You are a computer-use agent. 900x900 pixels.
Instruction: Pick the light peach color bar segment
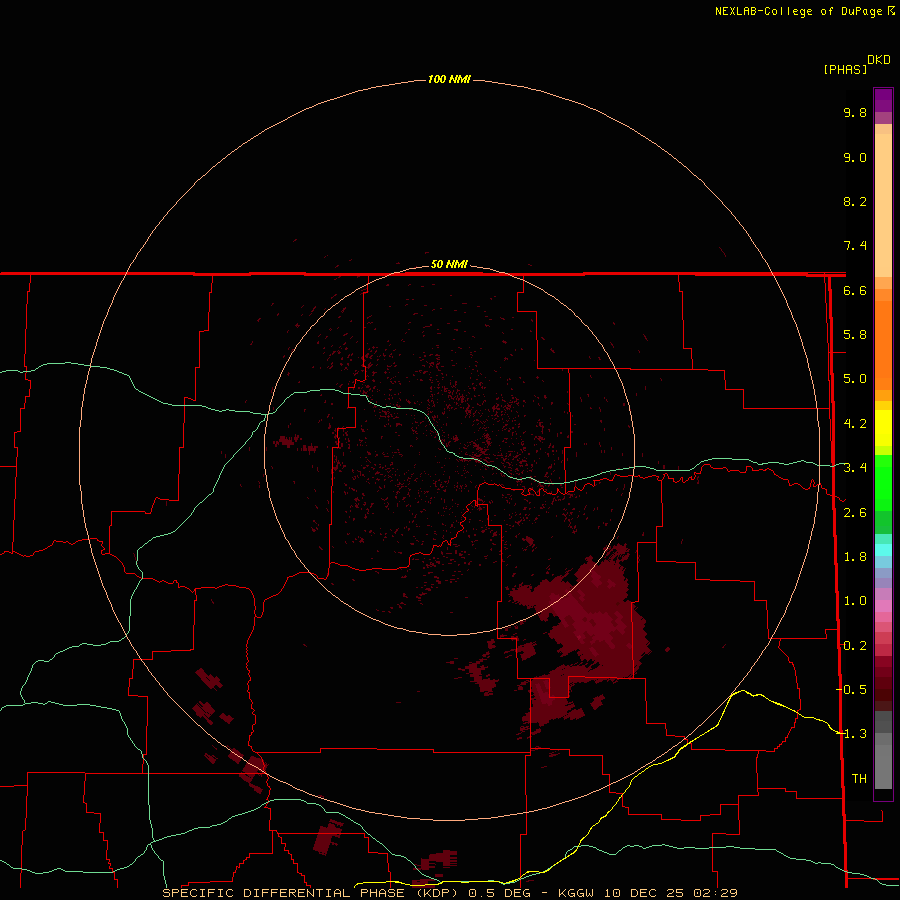883,205
